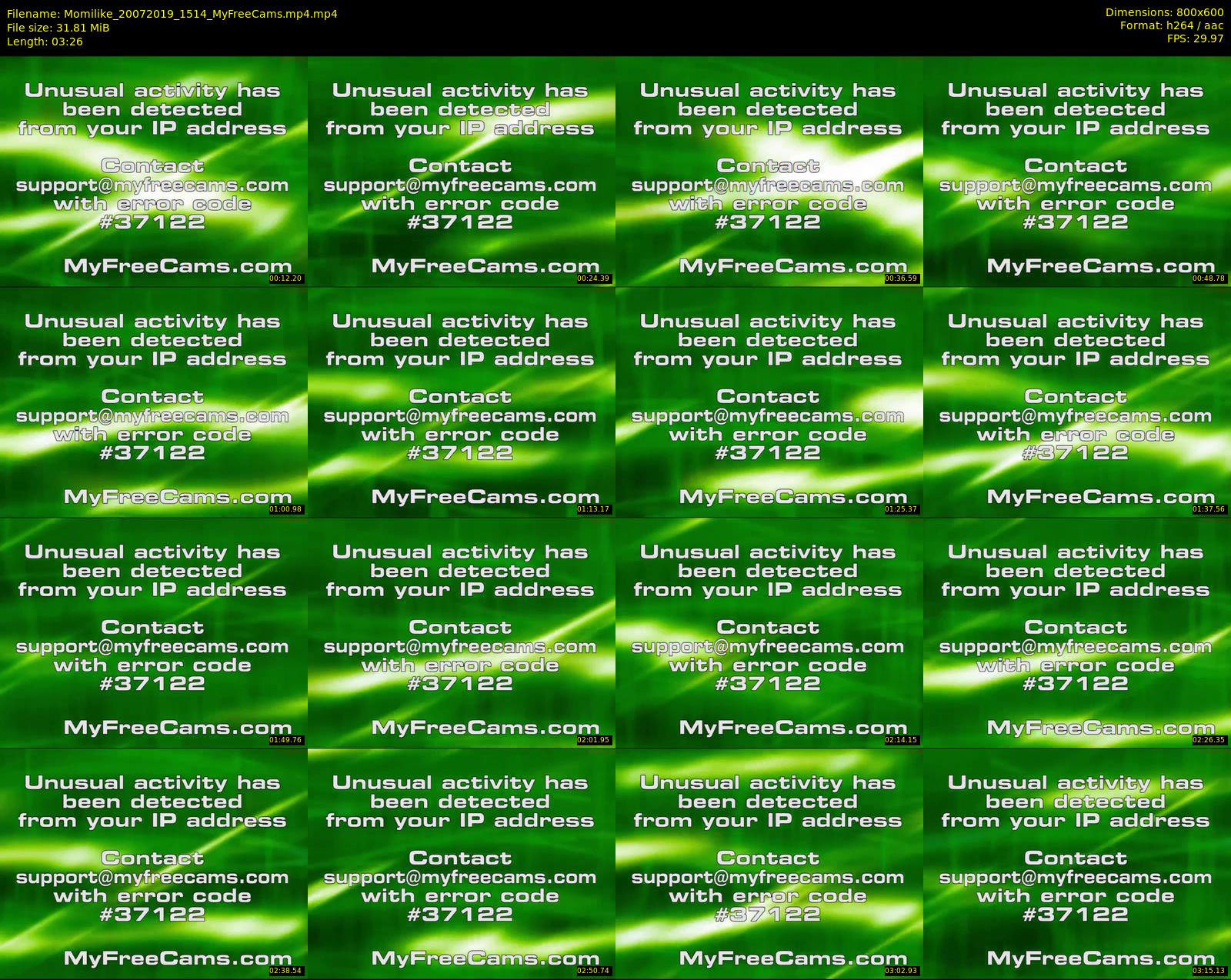Screen dimensions: 1231x980
Task: Open the frame thumbnail stamped 02:38.54
Action: pos(153,863)
